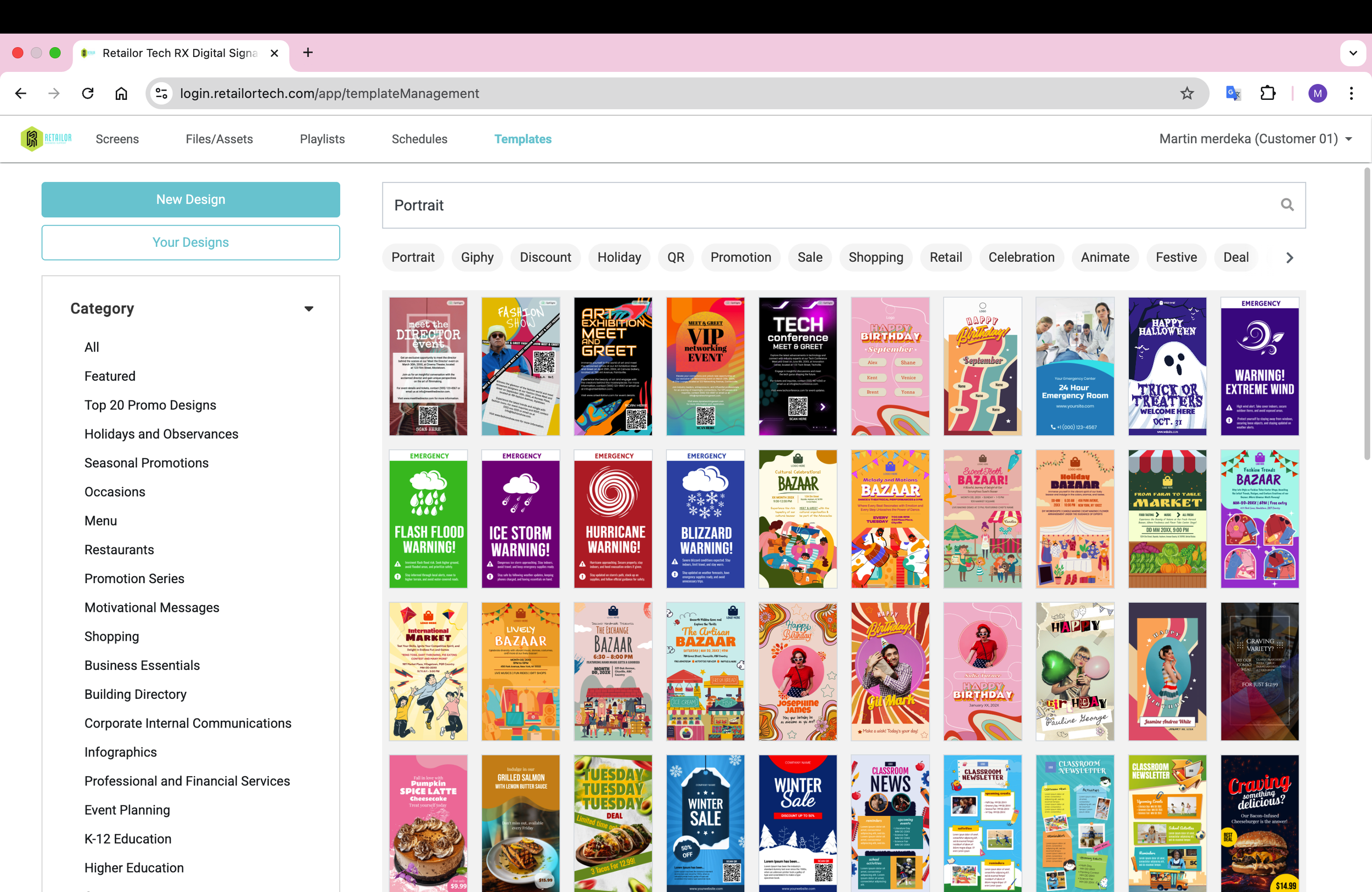This screenshot has width=1372, height=892.
Task: Open the Google Translate extension icon
Action: tap(1233, 93)
